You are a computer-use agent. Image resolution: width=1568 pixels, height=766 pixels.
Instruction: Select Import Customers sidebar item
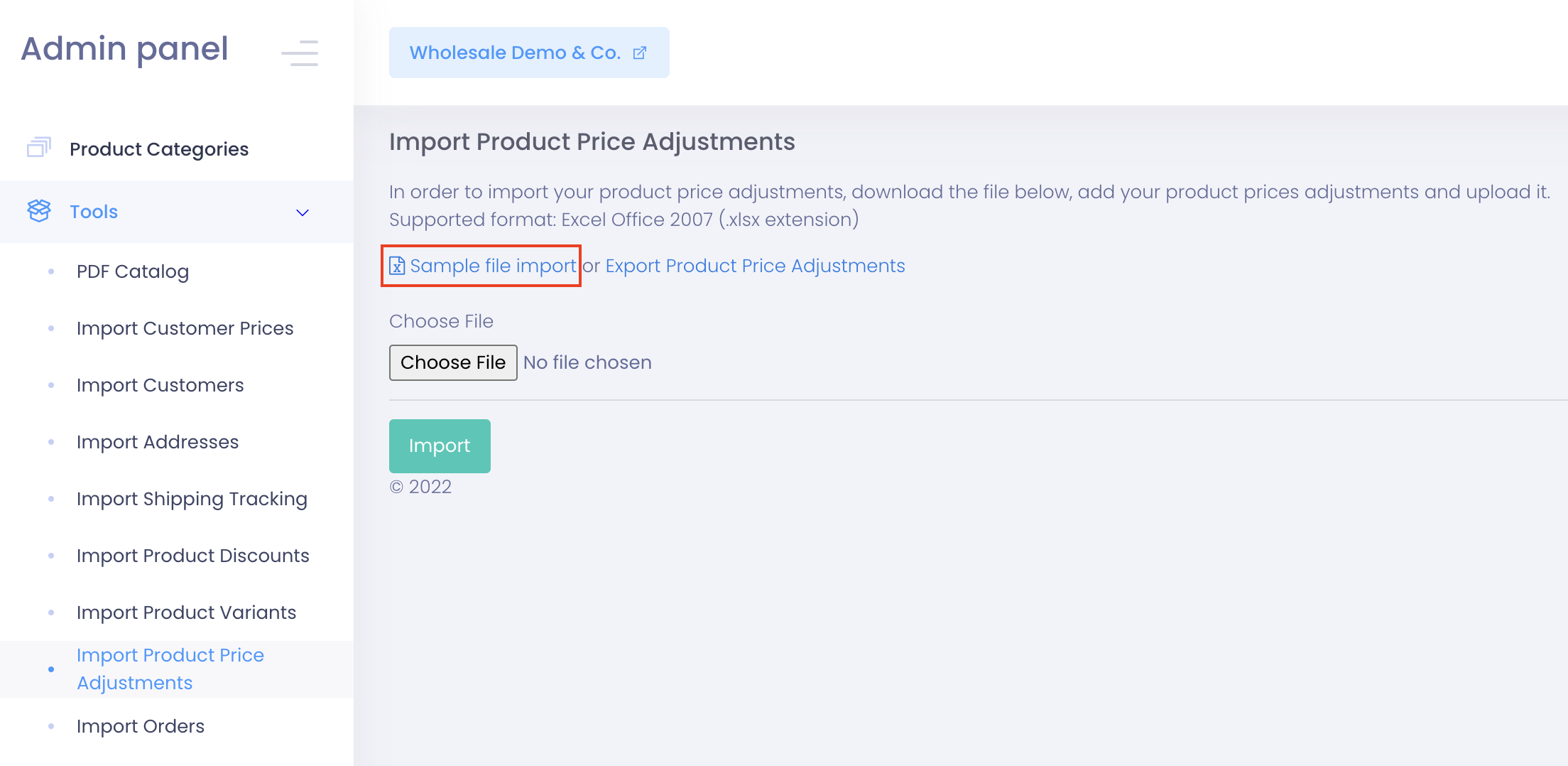click(160, 385)
